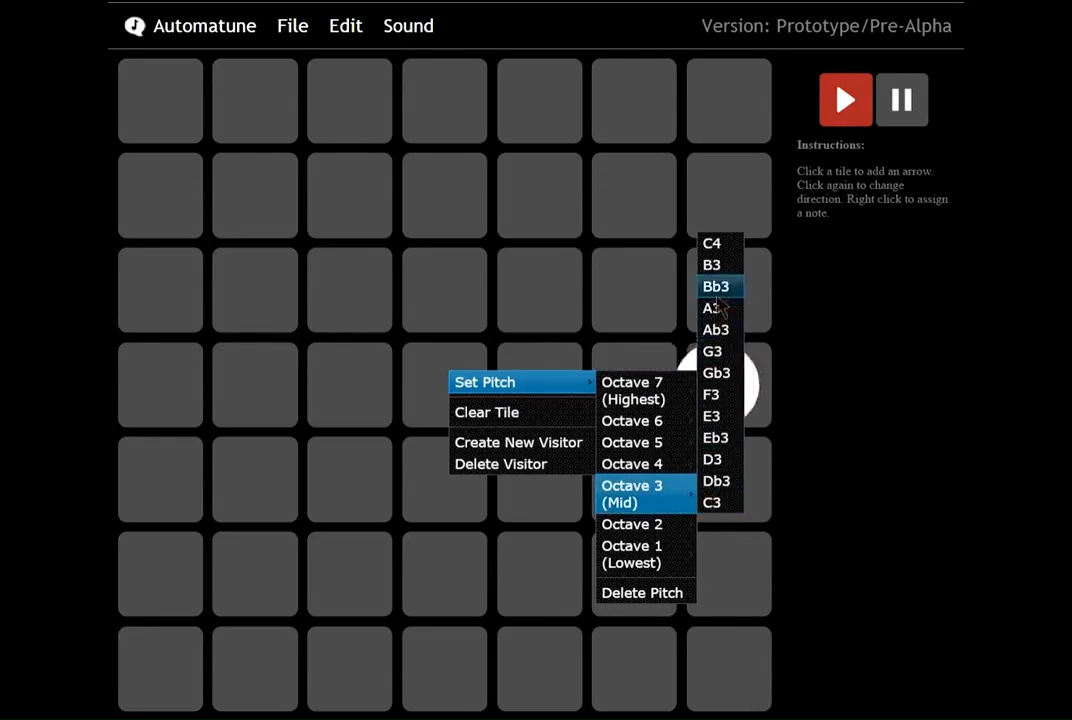
Task: Expand Octave 7 (Highest) submenu
Action: coord(633,390)
